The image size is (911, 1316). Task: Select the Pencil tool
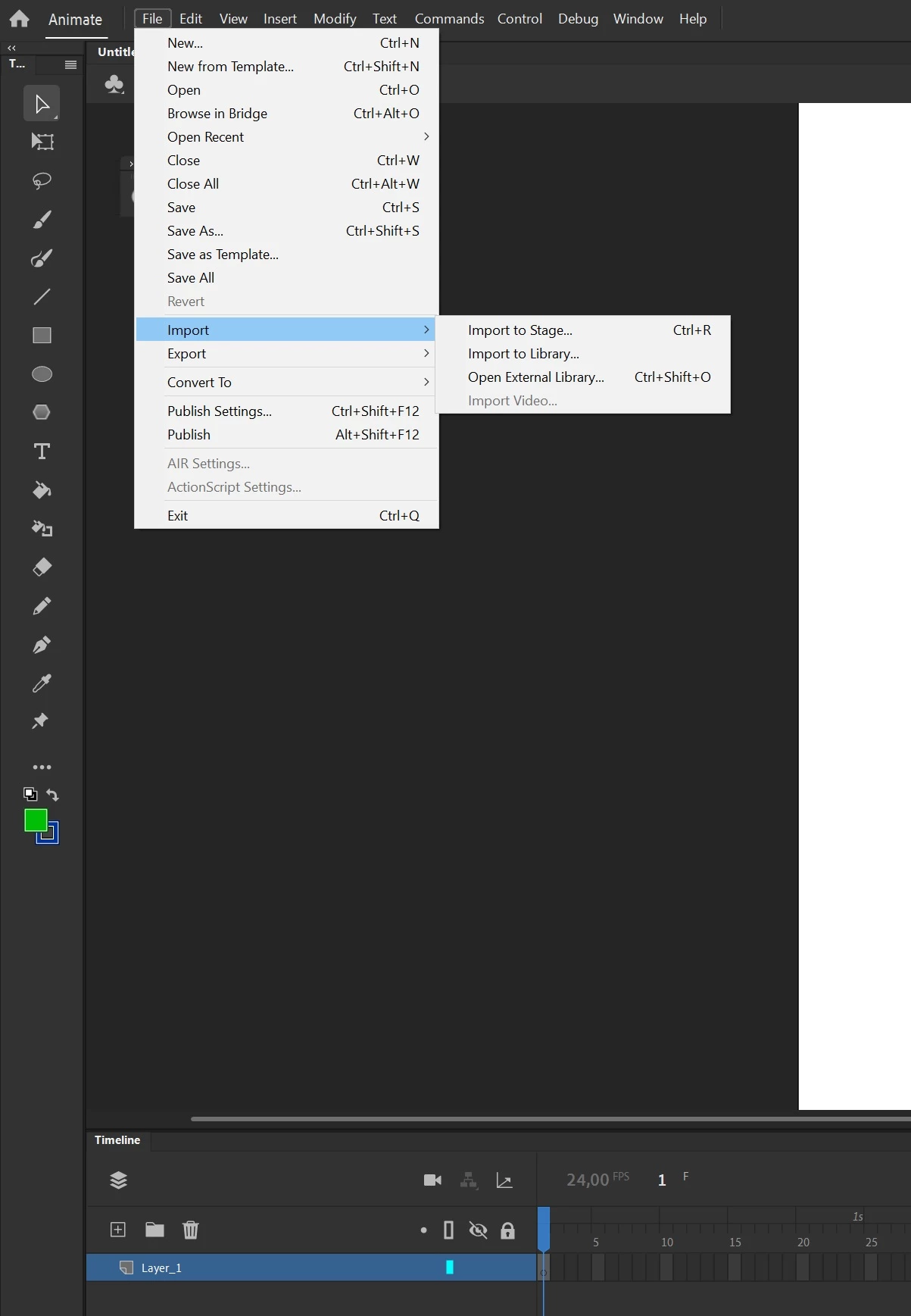coord(42,606)
